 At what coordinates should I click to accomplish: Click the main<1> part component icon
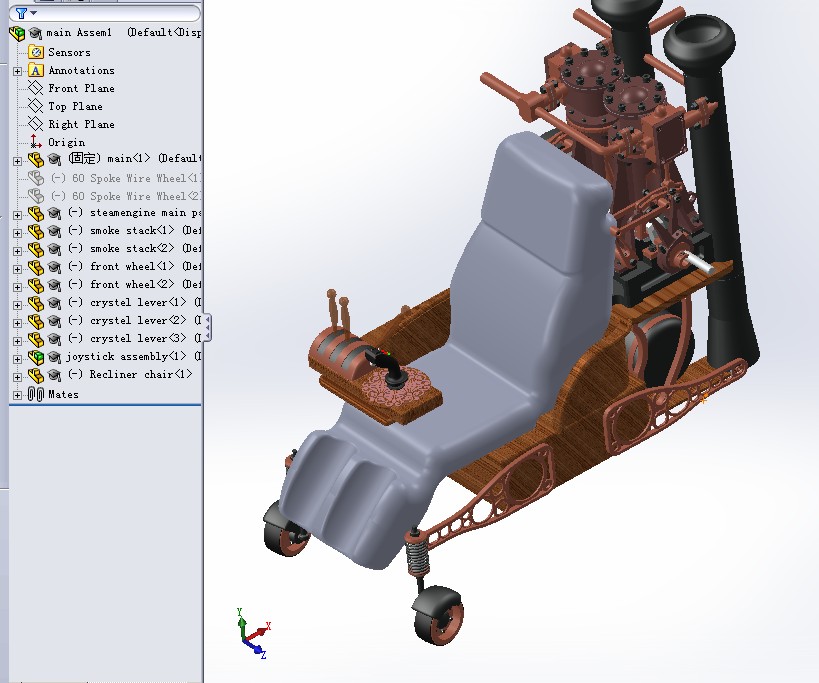point(36,159)
